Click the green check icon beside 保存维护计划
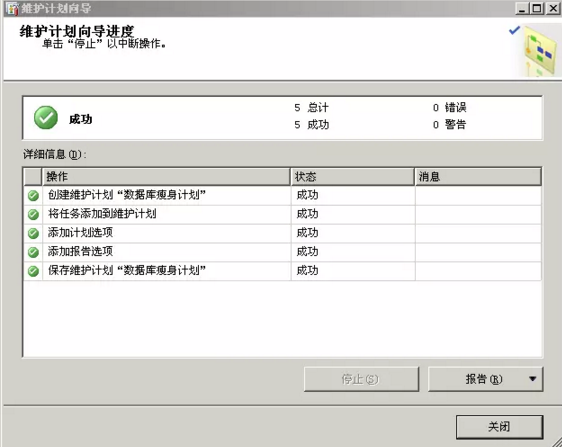Image resolution: width=562 pixels, height=447 pixels. pyautogui.click(x=33, y=271)
